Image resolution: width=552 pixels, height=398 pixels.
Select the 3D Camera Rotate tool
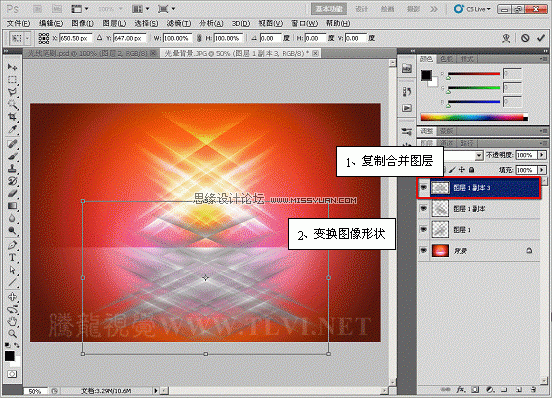12,309
